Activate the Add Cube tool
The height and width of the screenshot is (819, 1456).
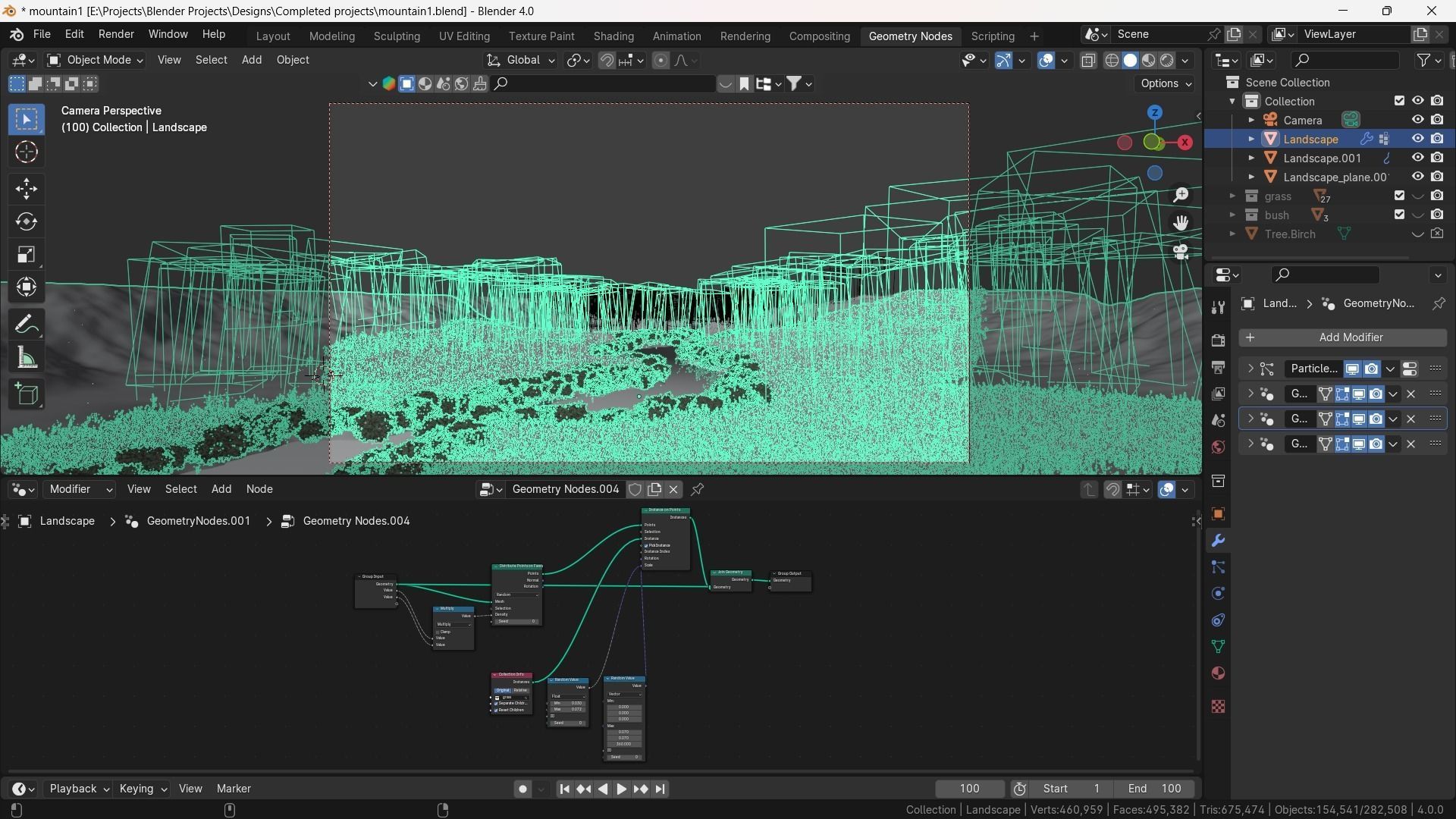pyautogui.click(x=27, y=394)
